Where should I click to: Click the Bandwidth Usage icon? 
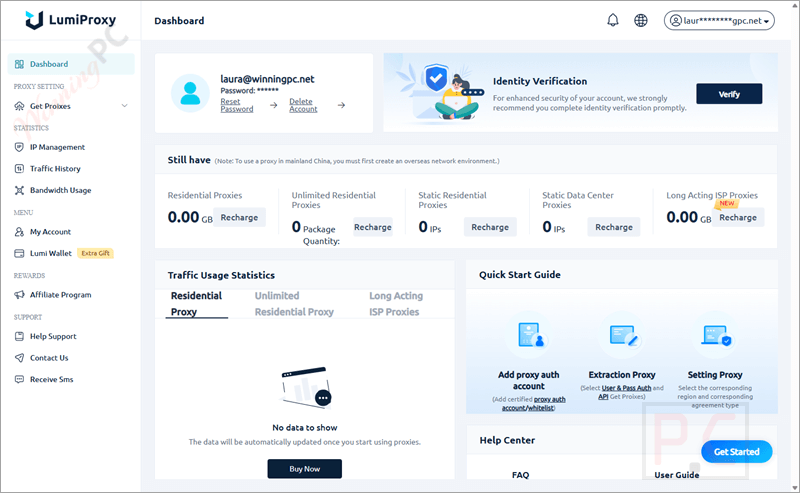click(19, 190)
